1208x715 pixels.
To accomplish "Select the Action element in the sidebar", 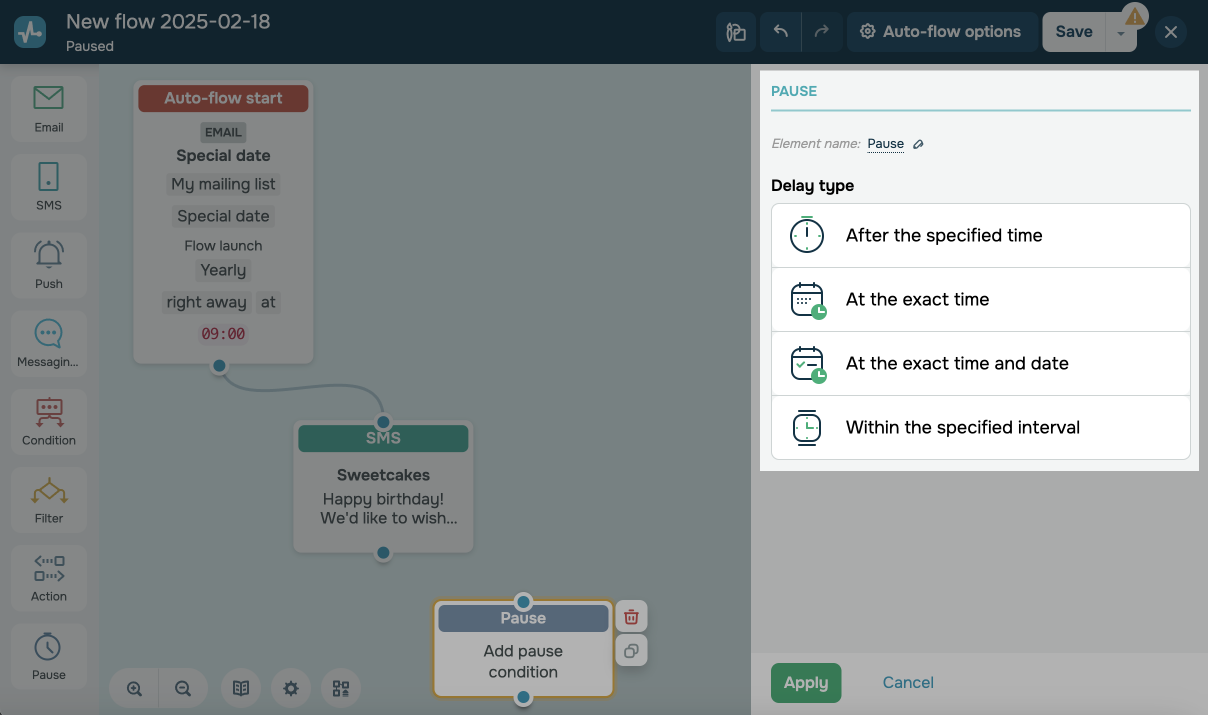I will point(48,577).
